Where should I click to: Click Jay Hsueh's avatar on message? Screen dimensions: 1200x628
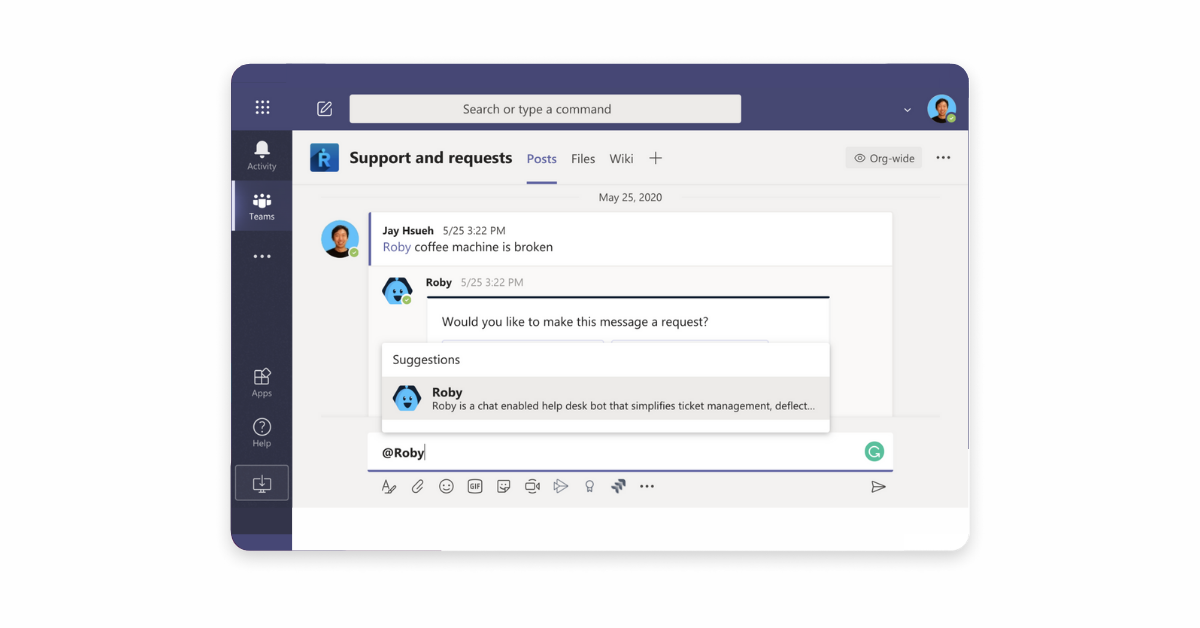pyautogui.click(x=340, y=239)
